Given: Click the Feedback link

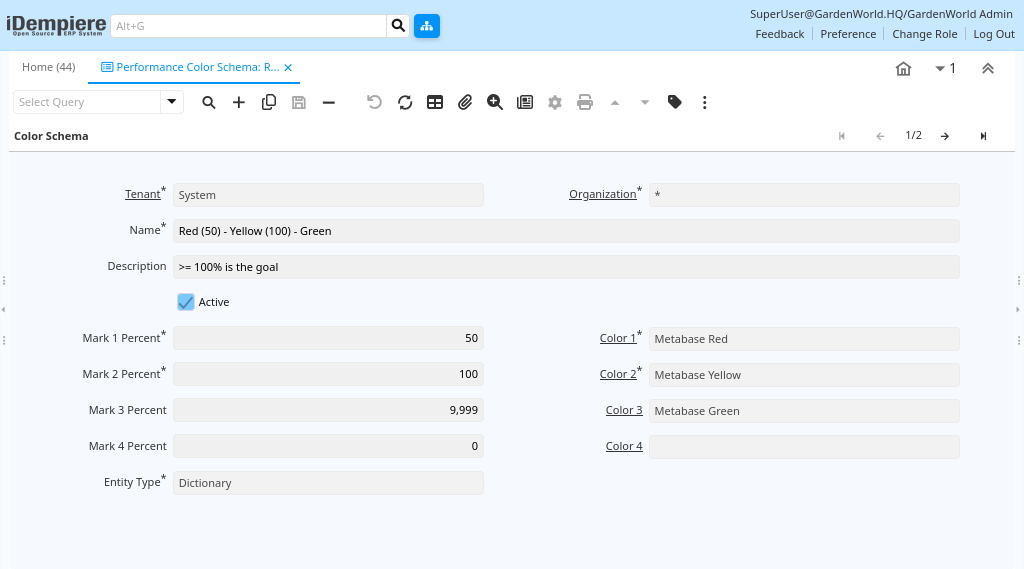Looking at the screenshot, I should (x=779, y=34).
